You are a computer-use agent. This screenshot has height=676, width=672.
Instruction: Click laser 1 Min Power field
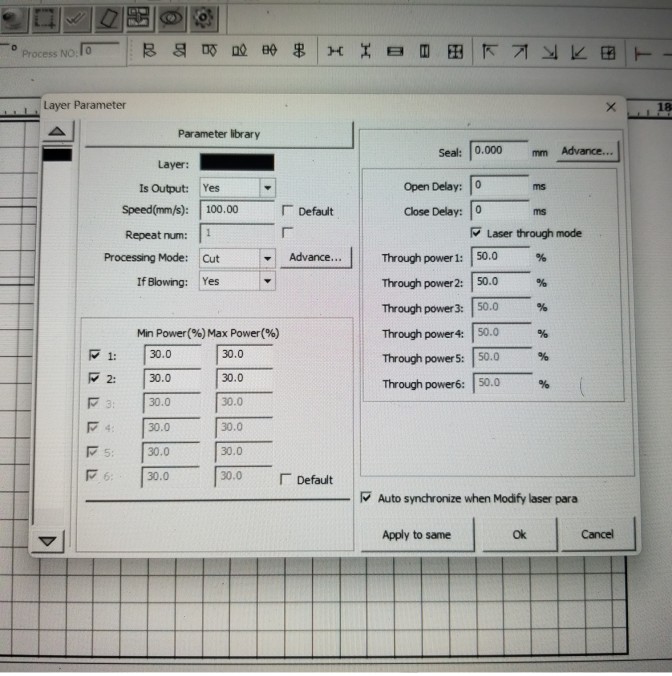172,354
